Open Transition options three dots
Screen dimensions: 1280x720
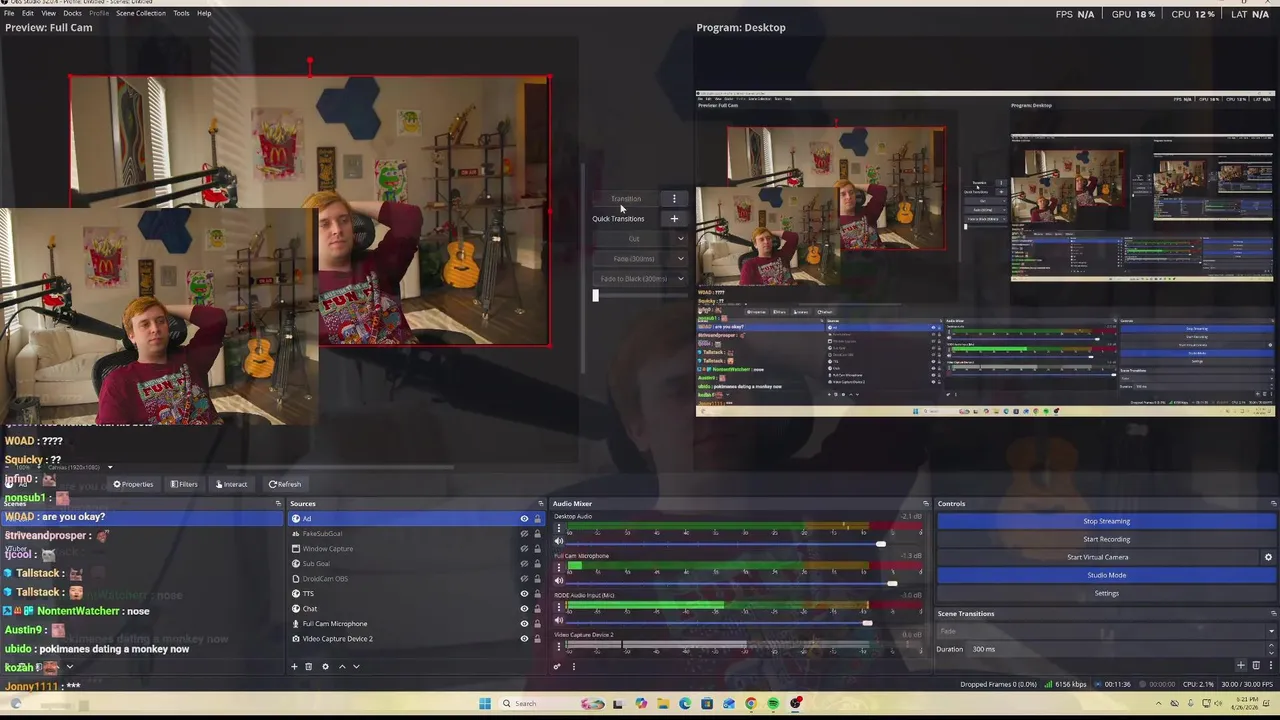tap(674, 198)
